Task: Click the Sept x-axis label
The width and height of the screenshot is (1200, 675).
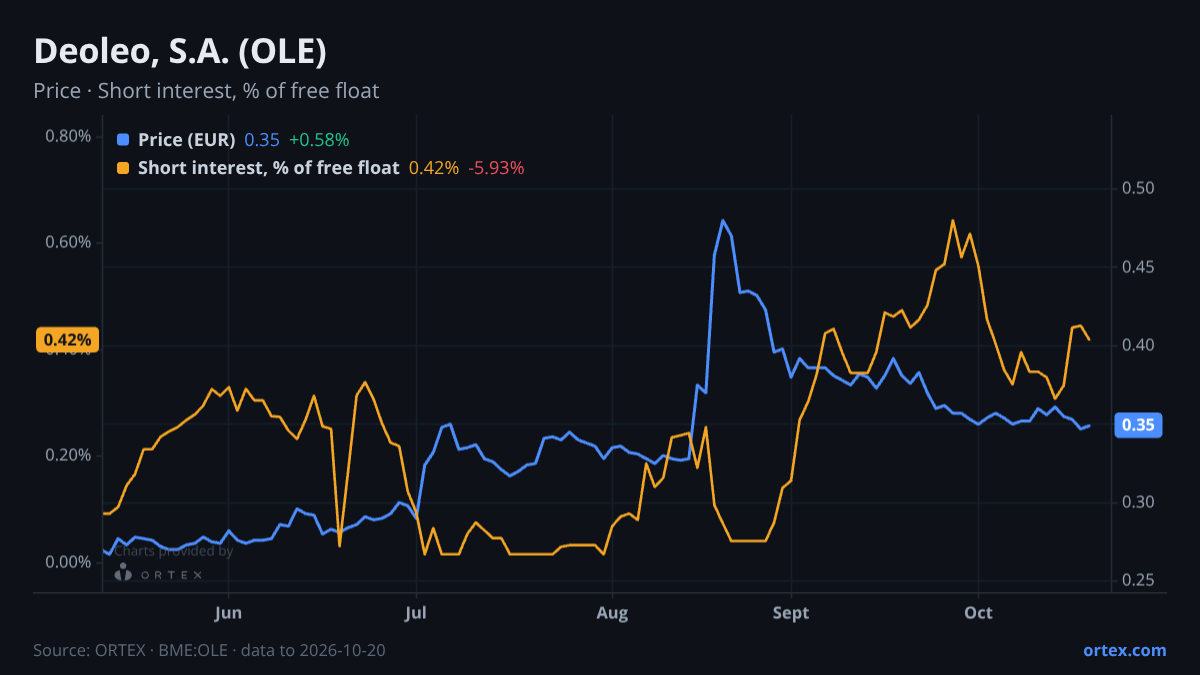Action: click(791, 612)
